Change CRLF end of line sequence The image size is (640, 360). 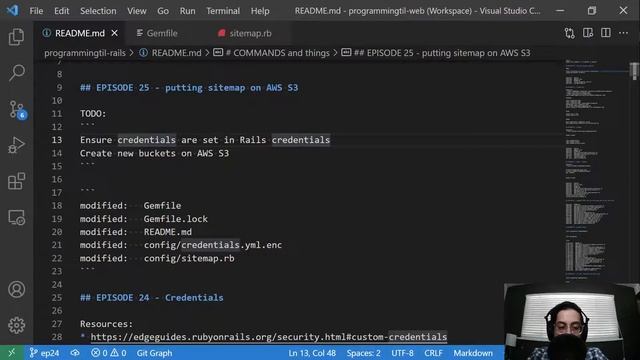point(433,353)
